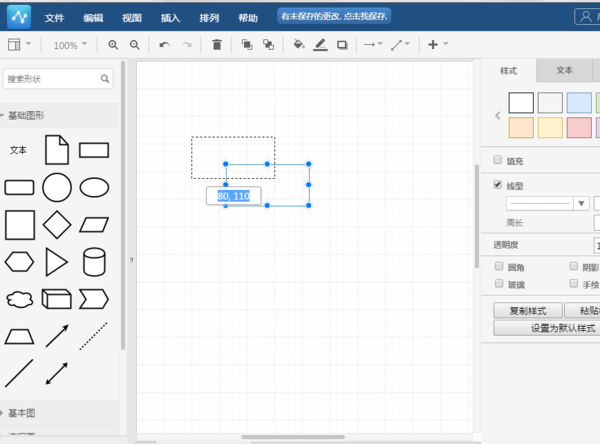Click the fill color bucket icon
This screenshot has height=444, width=600.
pos(298,45)
